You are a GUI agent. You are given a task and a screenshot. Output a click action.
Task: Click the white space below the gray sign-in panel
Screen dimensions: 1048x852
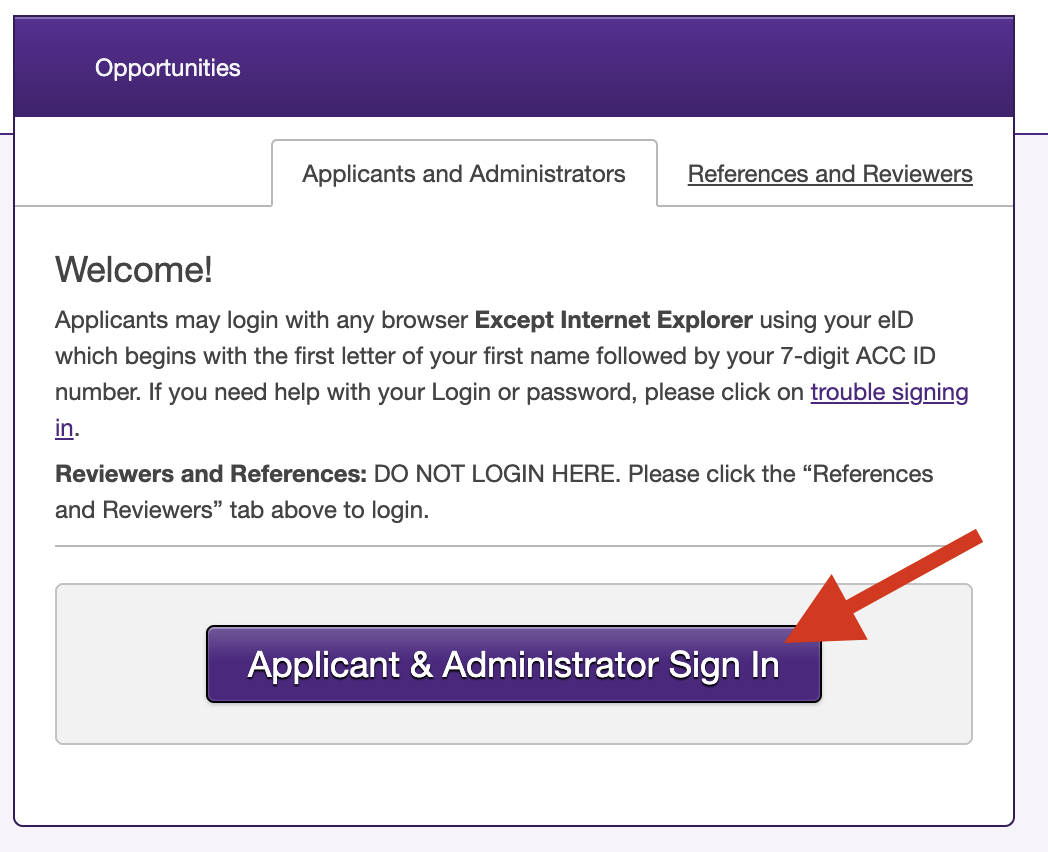point(513,785)
